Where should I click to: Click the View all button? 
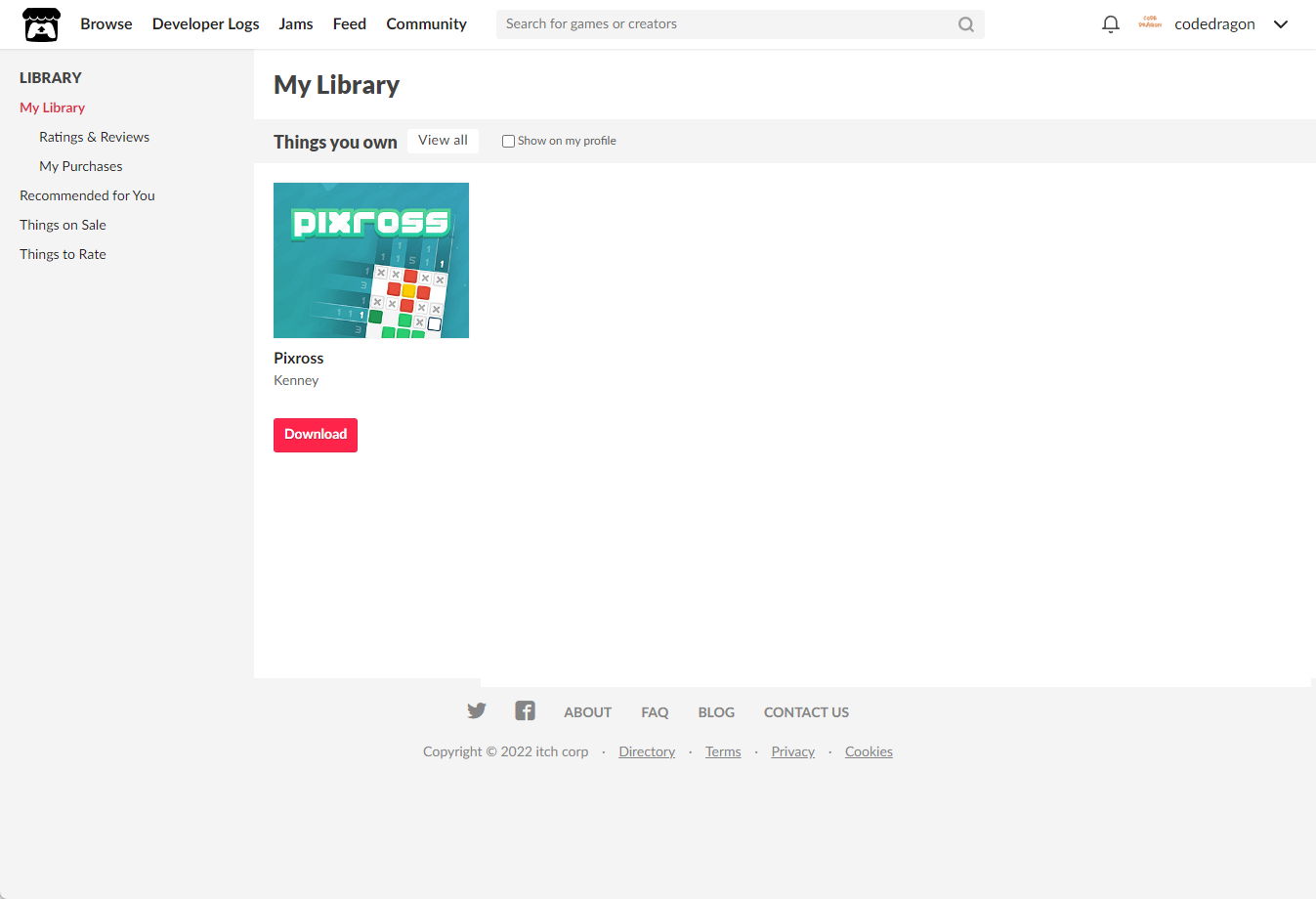click(x=443, y=141)
